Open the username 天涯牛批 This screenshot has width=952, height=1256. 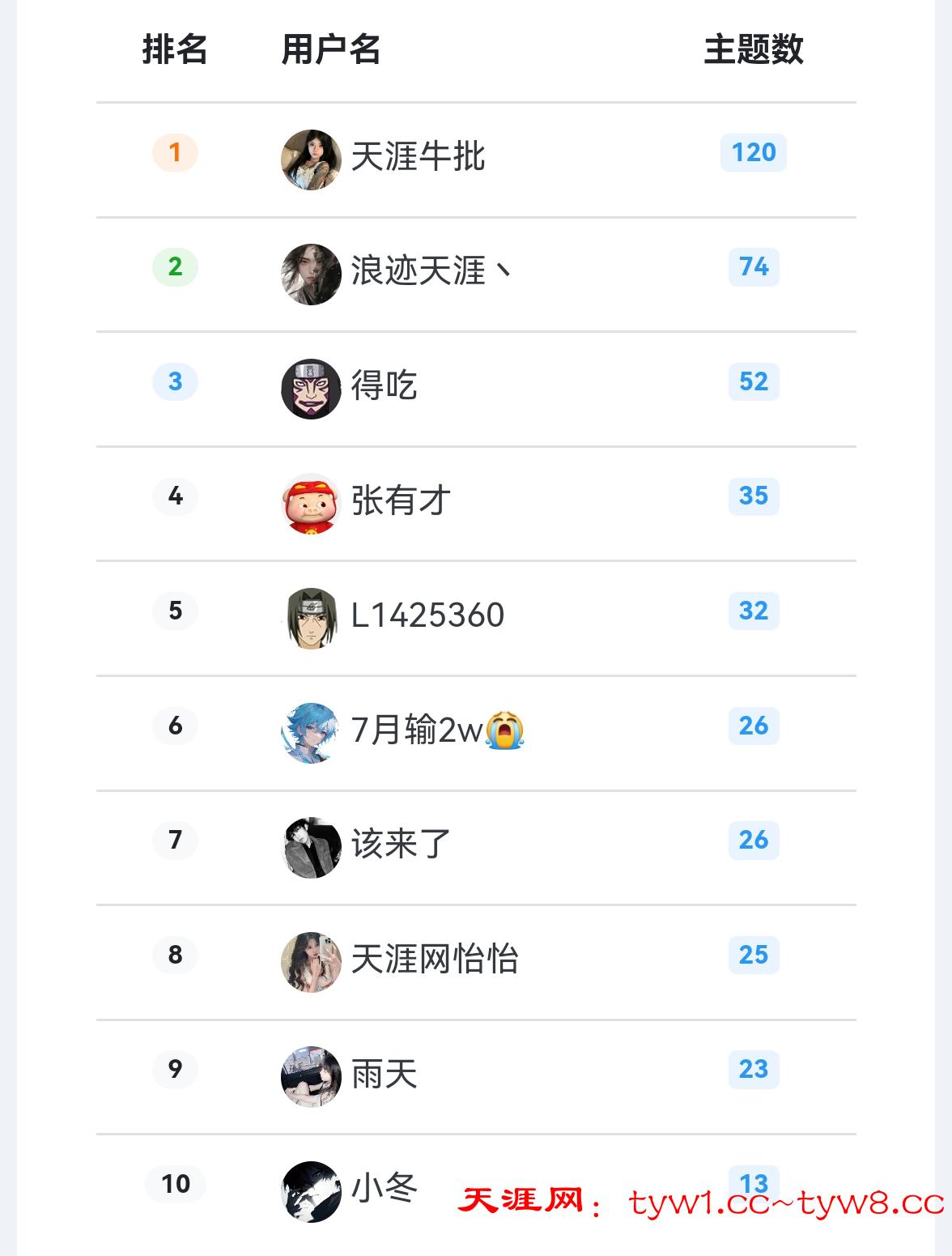click(418, 156)
